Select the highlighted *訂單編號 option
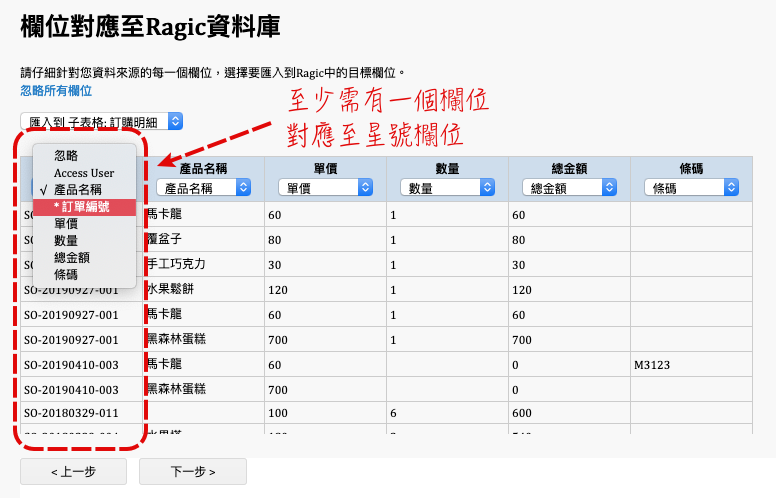 click(x=84, y=207)
